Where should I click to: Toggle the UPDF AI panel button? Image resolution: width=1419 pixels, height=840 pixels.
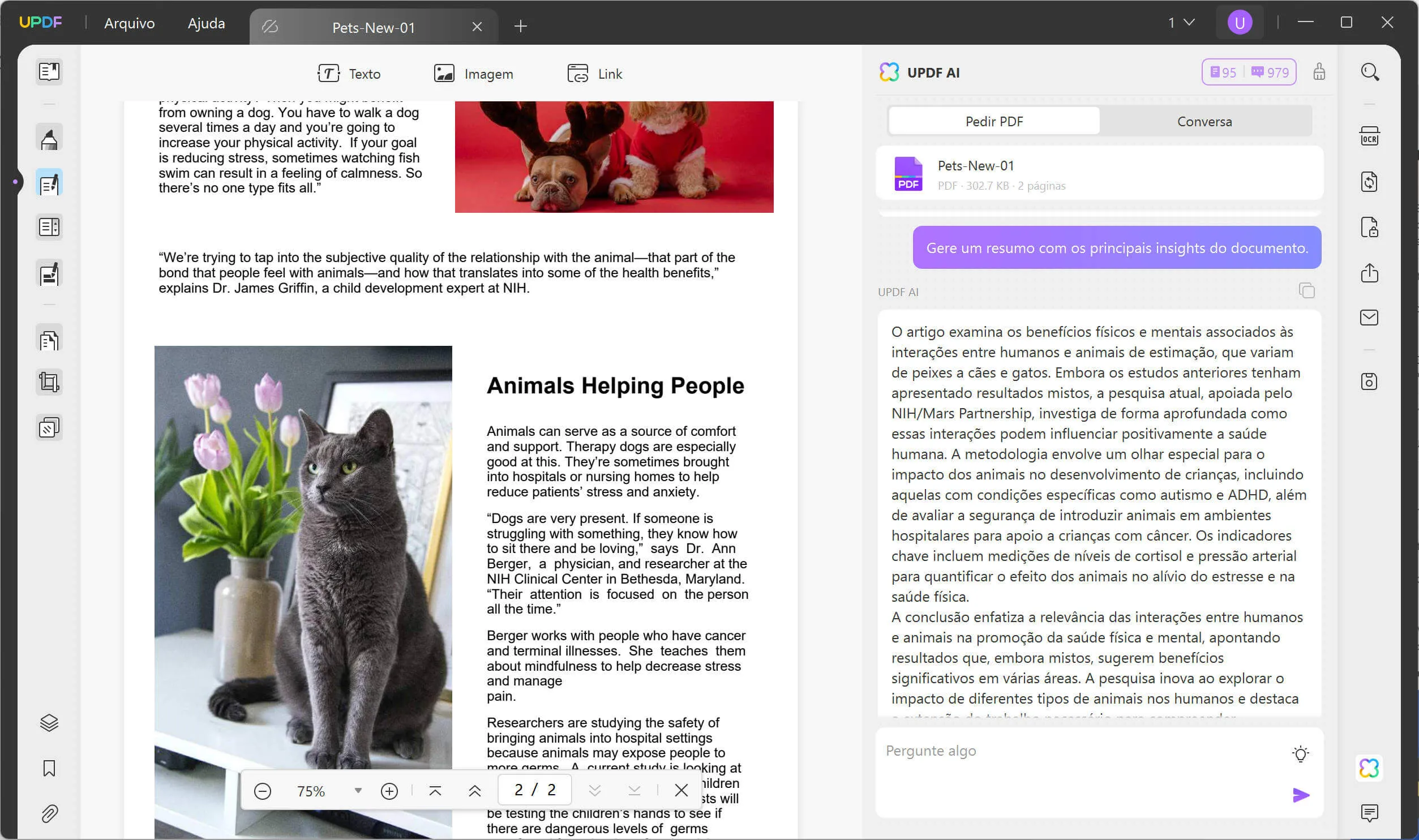(x=1369, y=768)
